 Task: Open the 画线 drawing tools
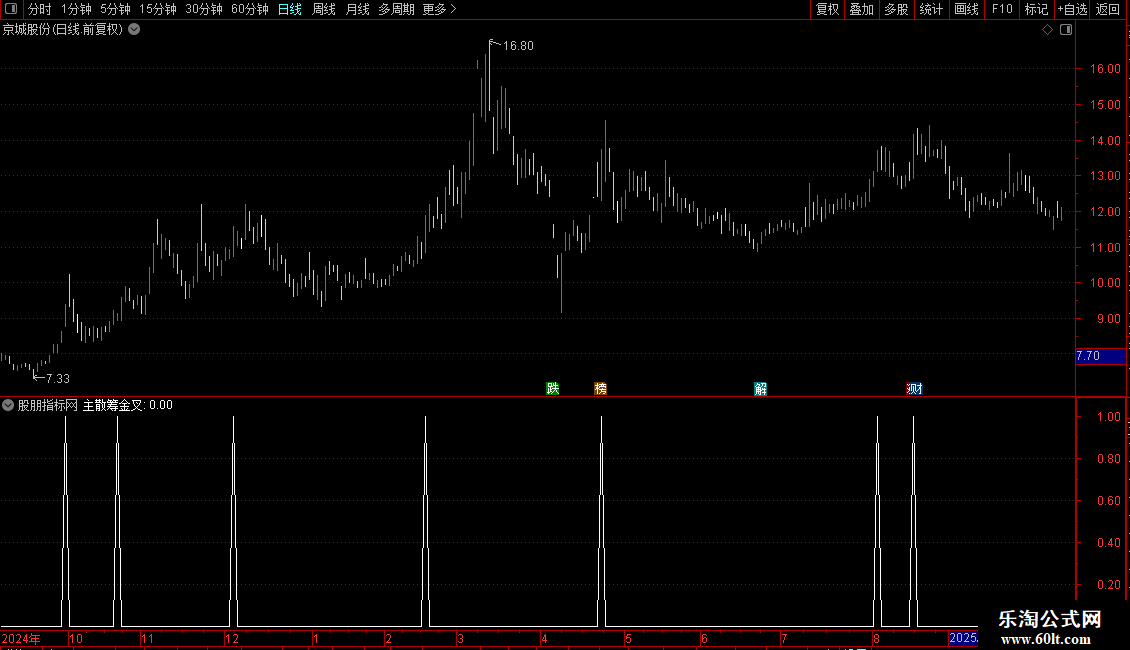click(966, 9)
